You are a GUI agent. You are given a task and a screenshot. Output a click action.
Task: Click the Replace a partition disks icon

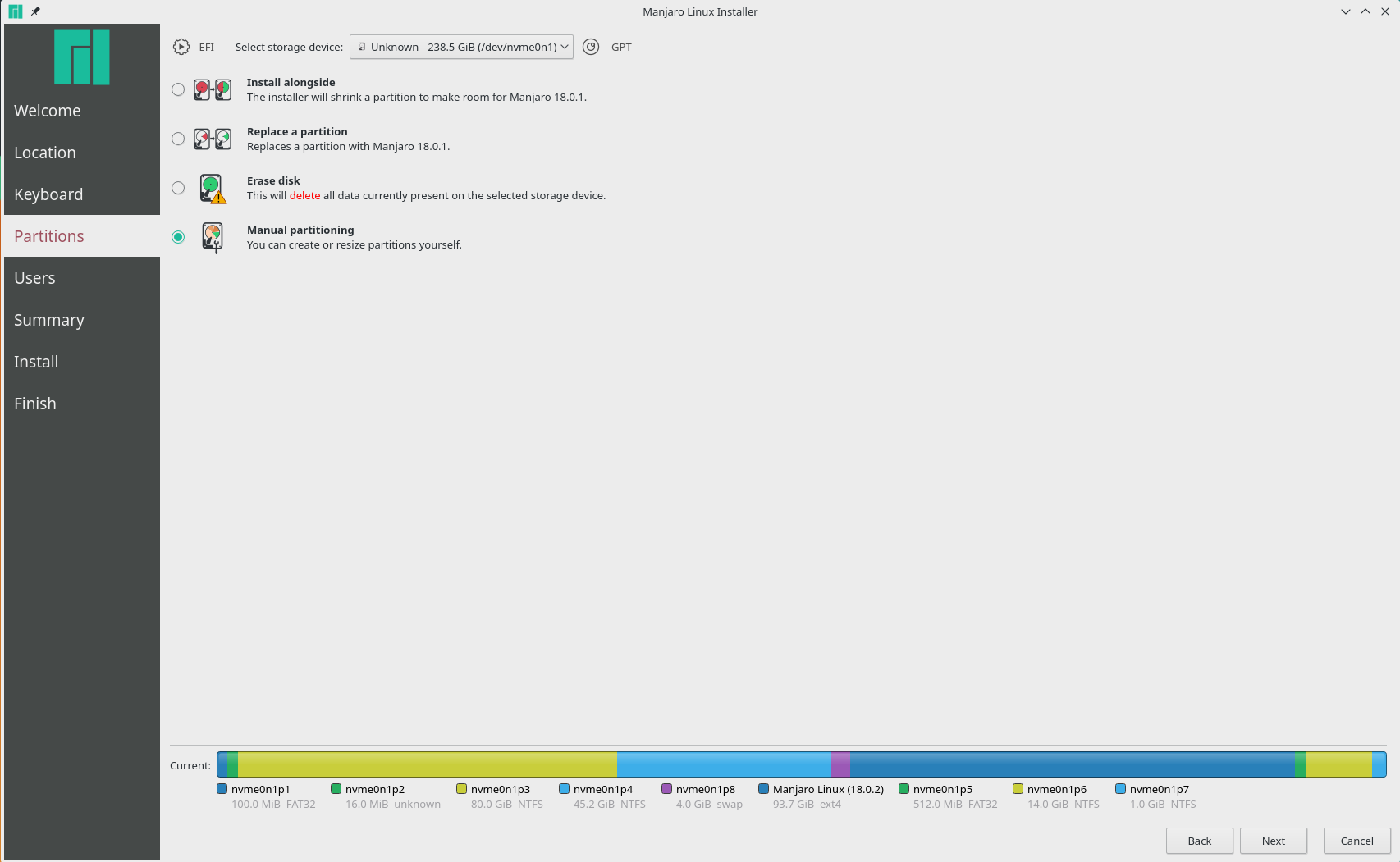213,139
